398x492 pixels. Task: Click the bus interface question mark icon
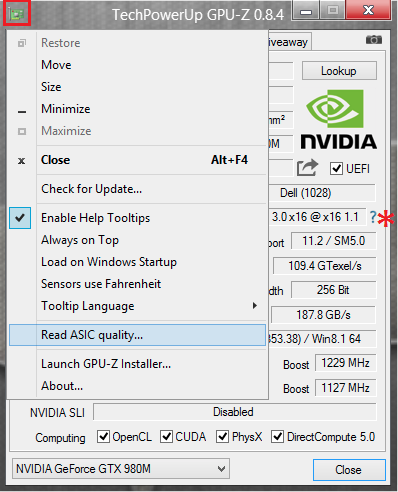click(373, 217)
